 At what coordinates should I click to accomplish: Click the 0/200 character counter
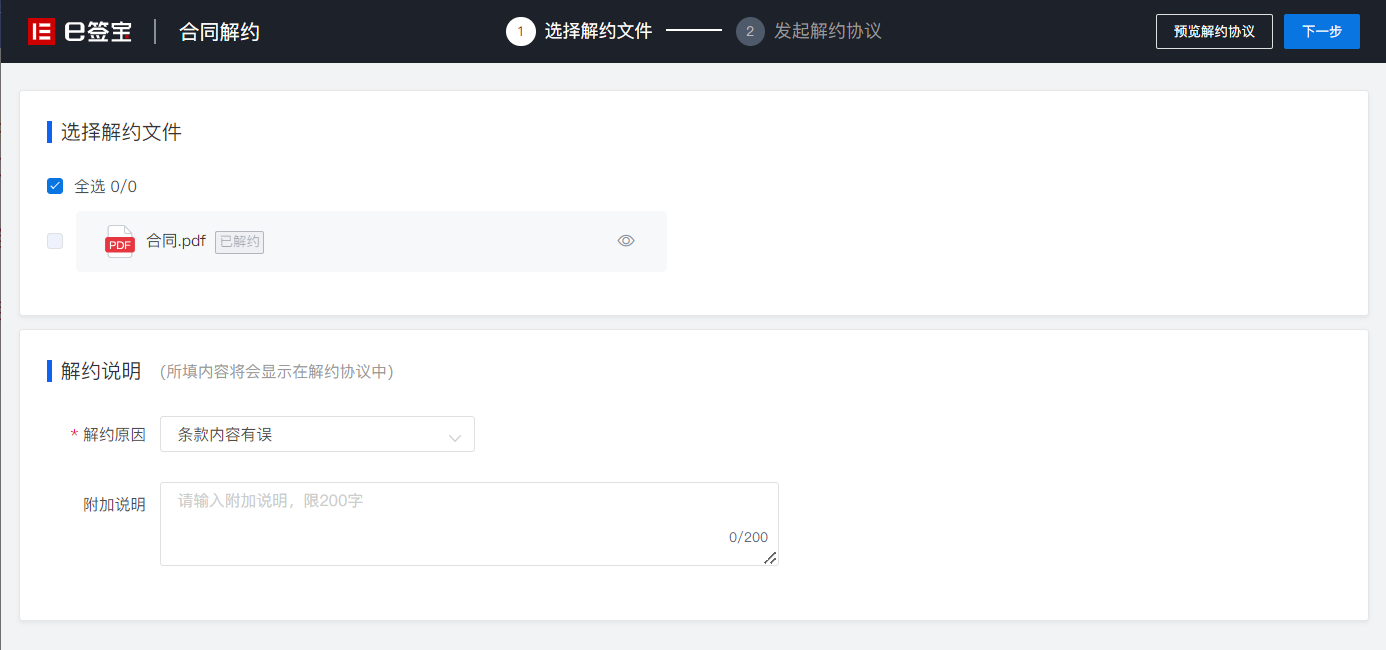pyautogui.click(x=748, y=537)
